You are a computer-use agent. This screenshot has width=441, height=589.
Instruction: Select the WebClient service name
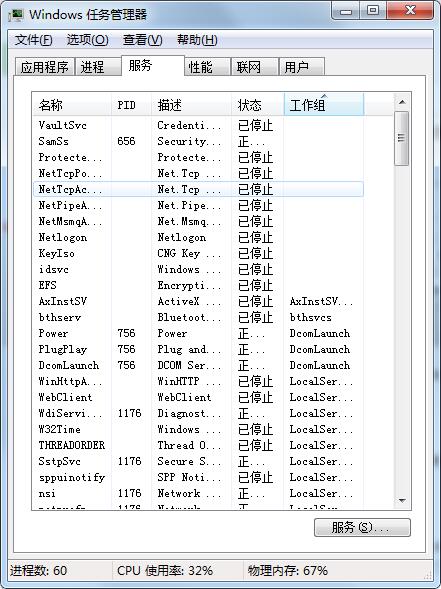[65, 397]
